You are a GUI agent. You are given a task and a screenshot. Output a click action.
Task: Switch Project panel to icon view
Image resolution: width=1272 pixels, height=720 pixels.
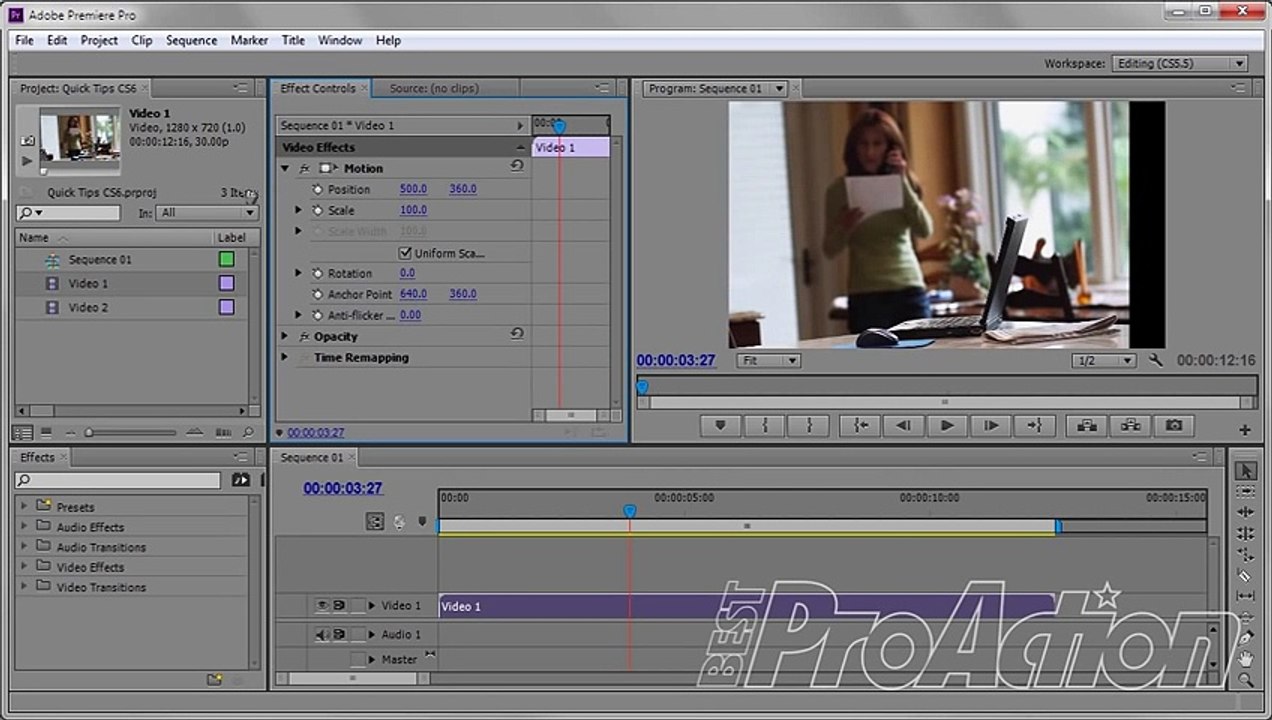click(45, 433)
